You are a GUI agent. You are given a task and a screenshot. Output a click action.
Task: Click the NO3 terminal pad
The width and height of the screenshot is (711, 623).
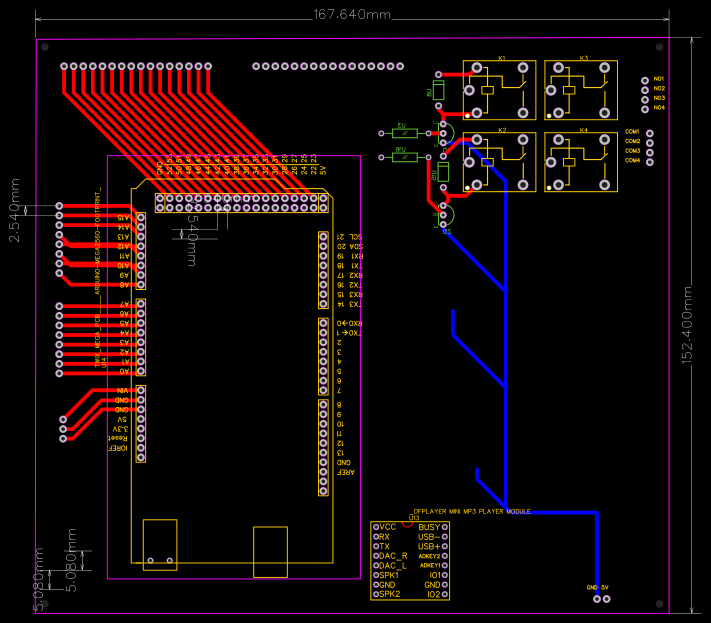[645, 100]
